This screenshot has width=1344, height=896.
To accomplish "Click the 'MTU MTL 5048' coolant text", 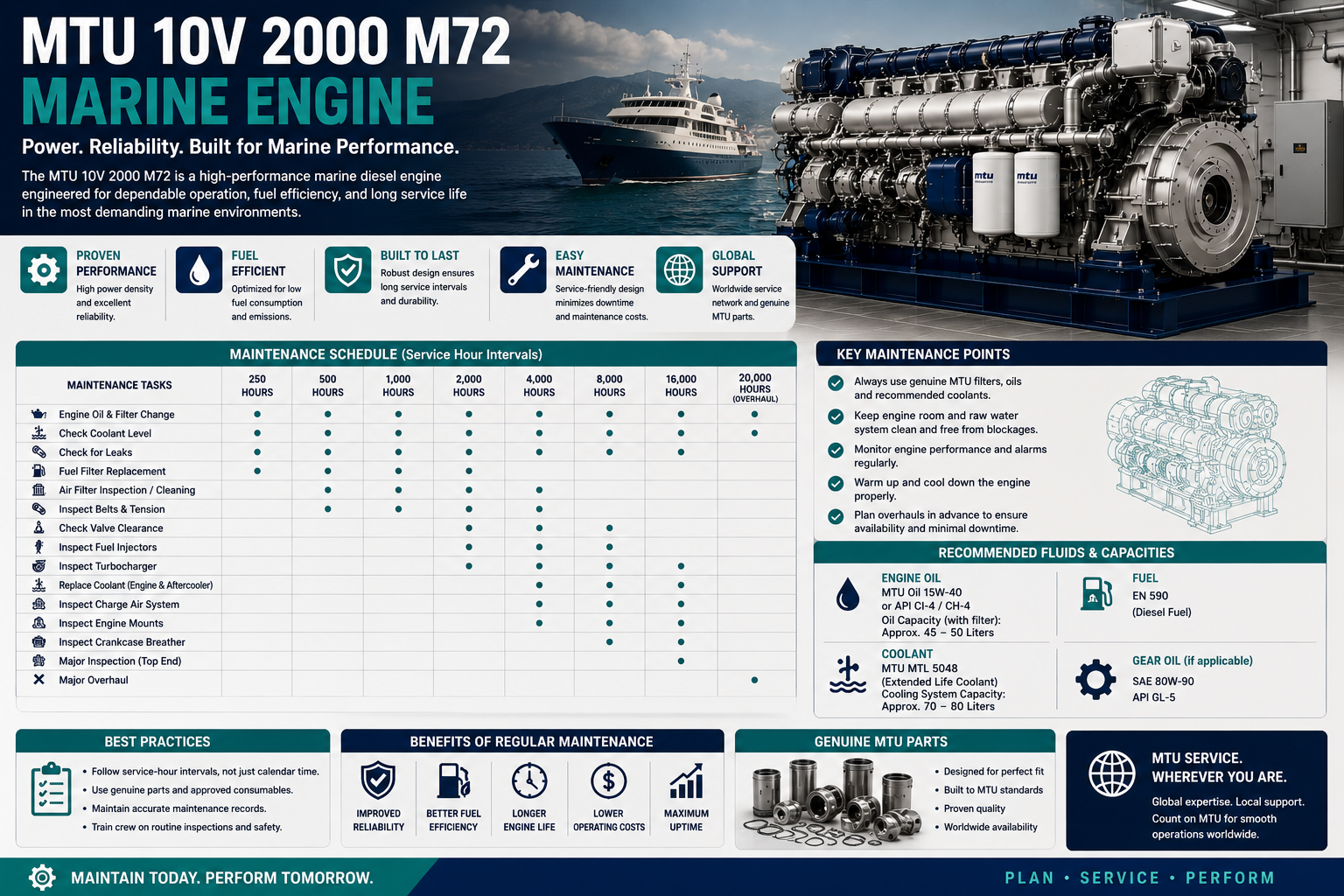I will click(x=920, y=668).
